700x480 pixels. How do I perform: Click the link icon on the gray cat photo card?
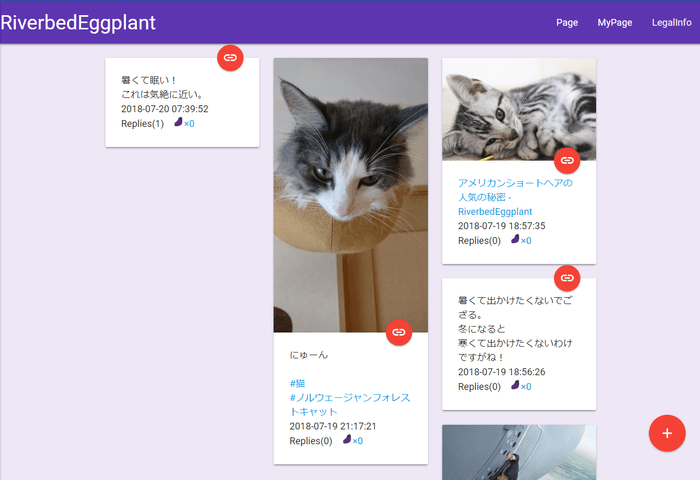pyautogui.click(x=398, y=332)
